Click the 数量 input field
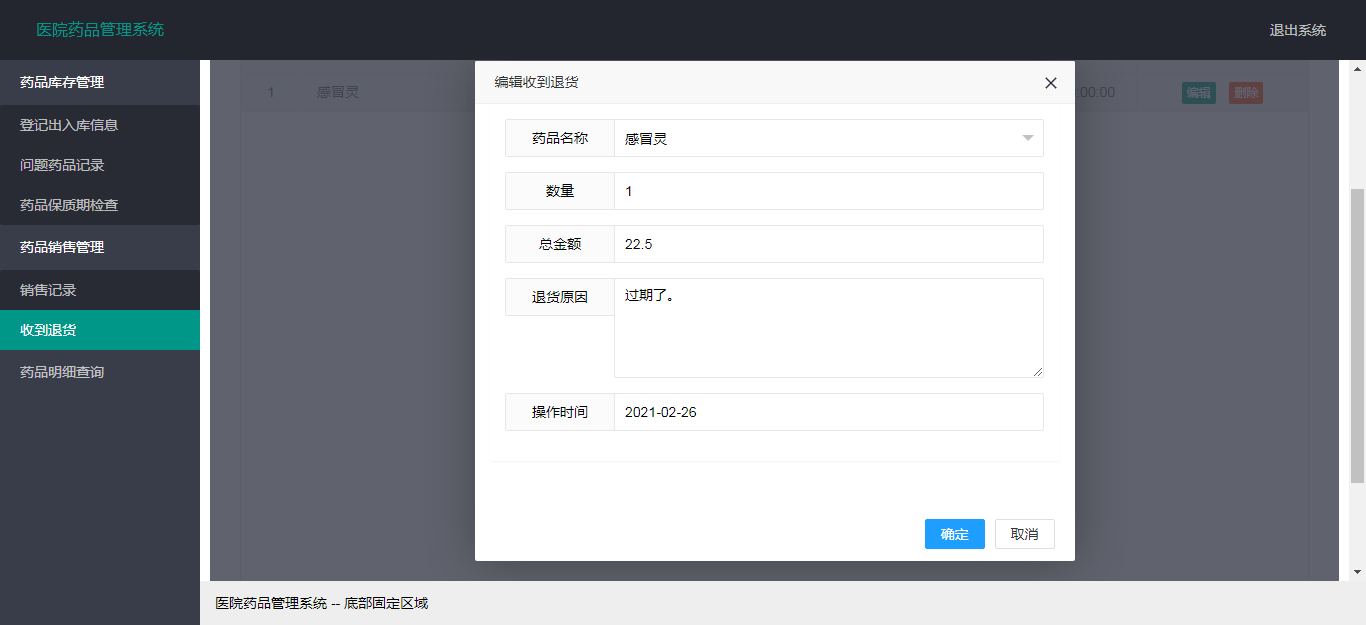Viewport: 1366px width, 625px height. 828,191
